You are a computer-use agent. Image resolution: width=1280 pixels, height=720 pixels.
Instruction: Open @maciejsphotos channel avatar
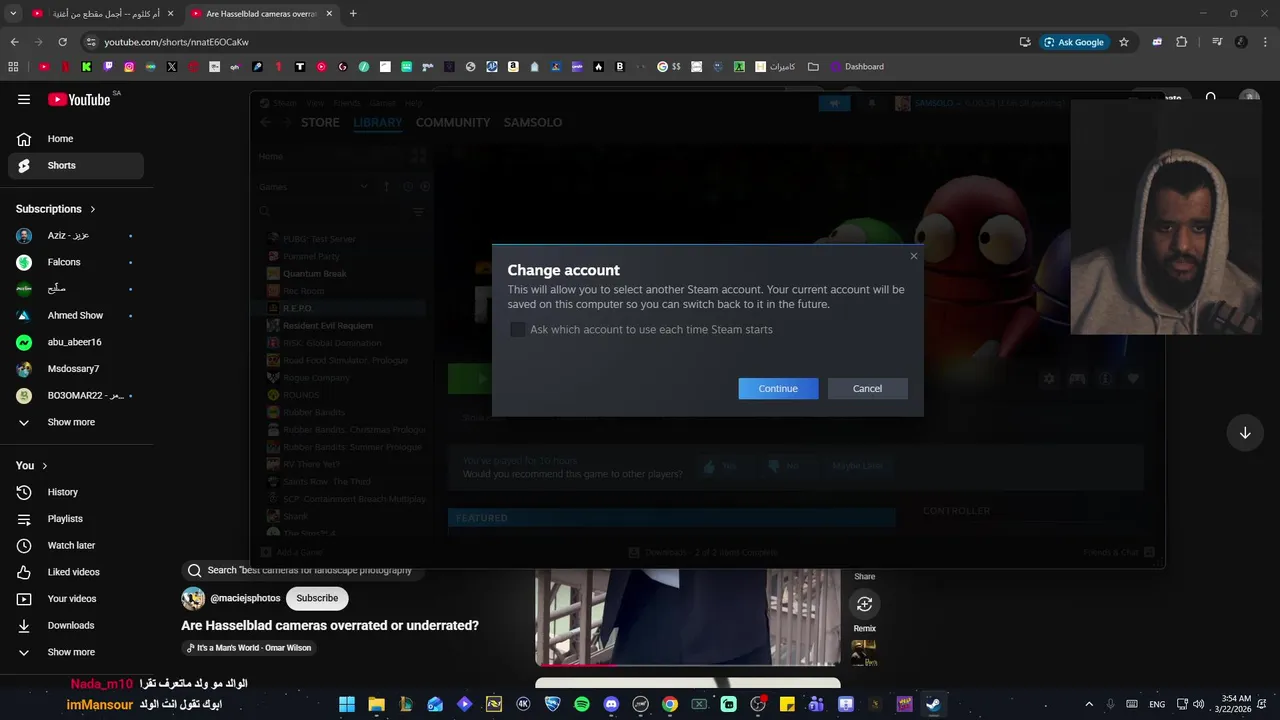click(193, 598)
